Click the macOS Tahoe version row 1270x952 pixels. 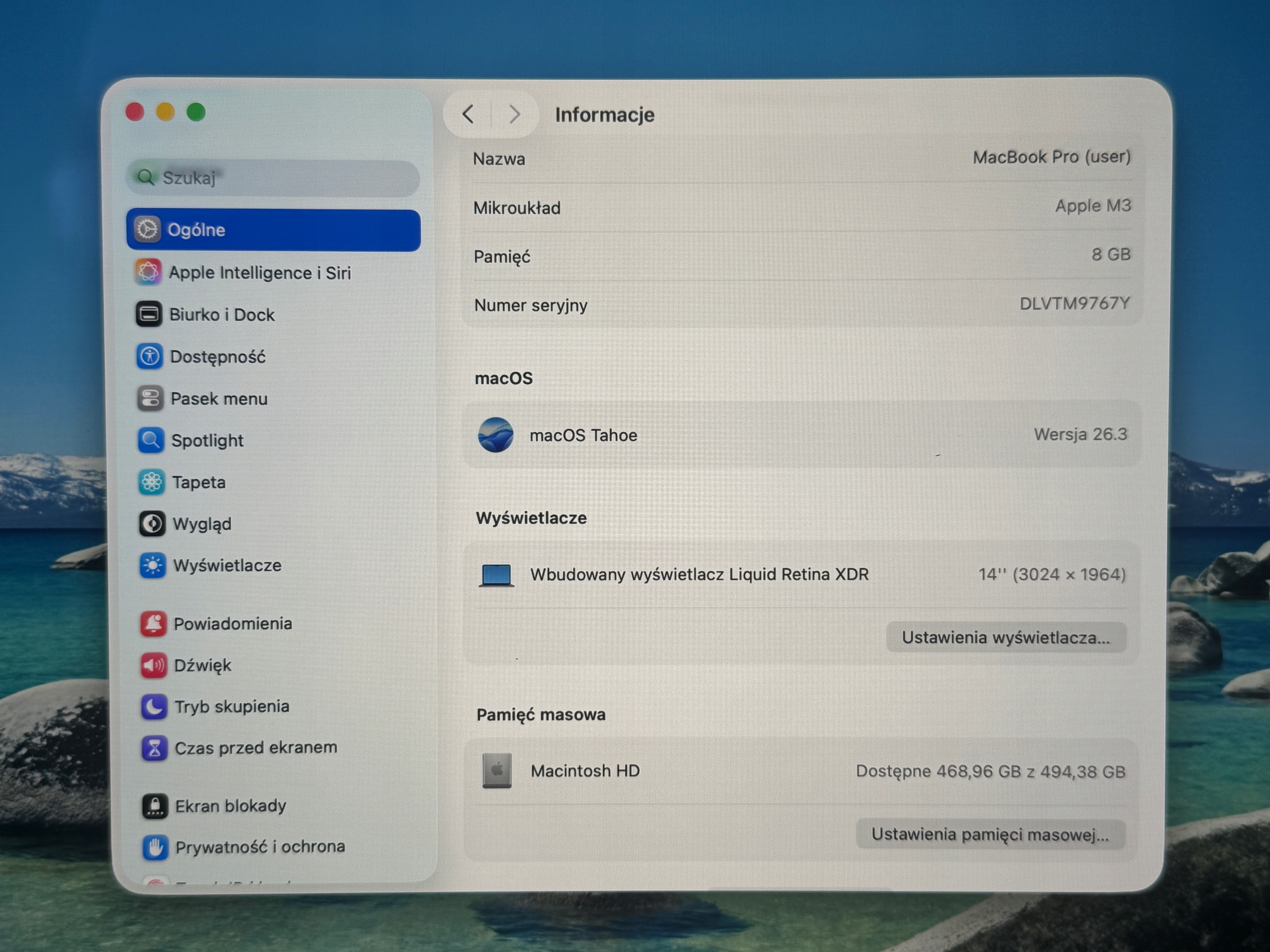pos(802,434)
